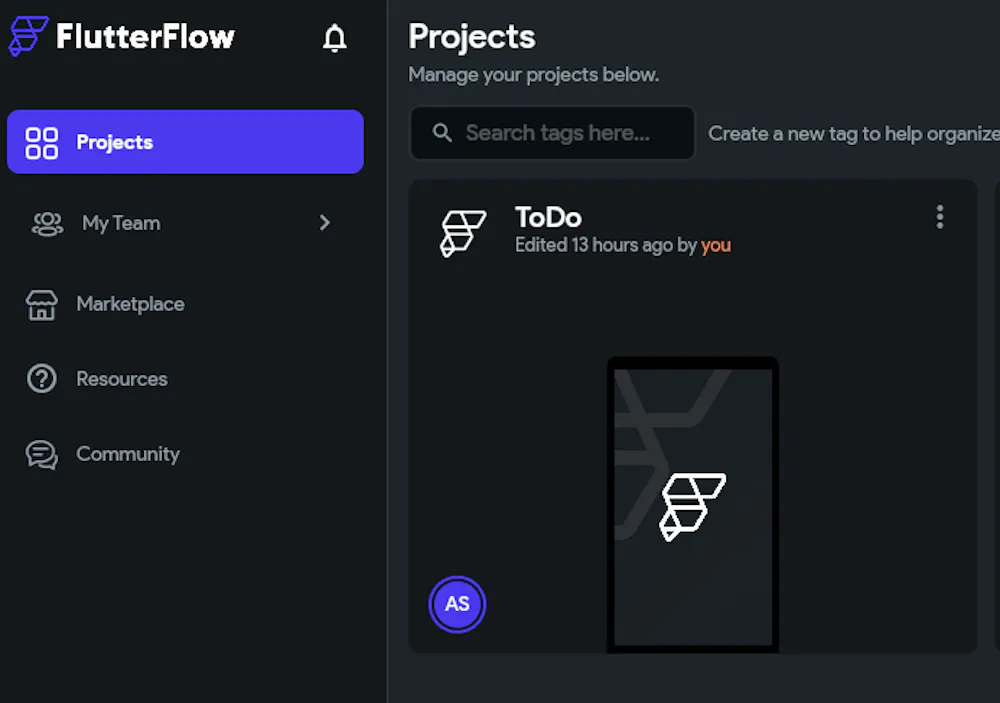Viewport: 1000px width, 703px height.
Task: Click the search magnifier icon
Action: 442,133
